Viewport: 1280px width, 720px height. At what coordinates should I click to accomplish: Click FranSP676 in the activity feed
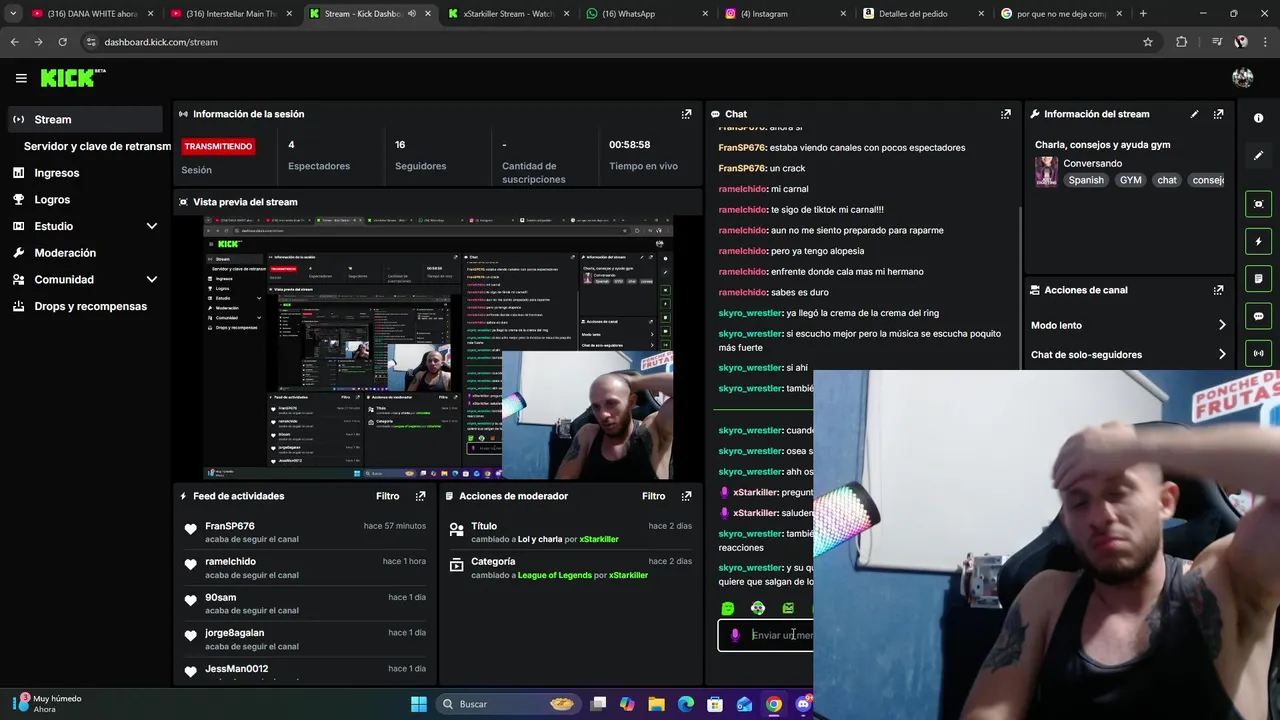point(230,526)
